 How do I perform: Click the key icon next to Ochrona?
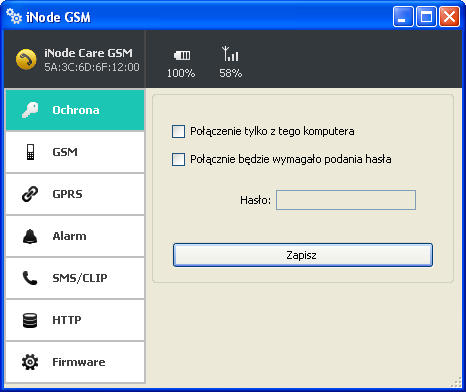coord(30,110)
